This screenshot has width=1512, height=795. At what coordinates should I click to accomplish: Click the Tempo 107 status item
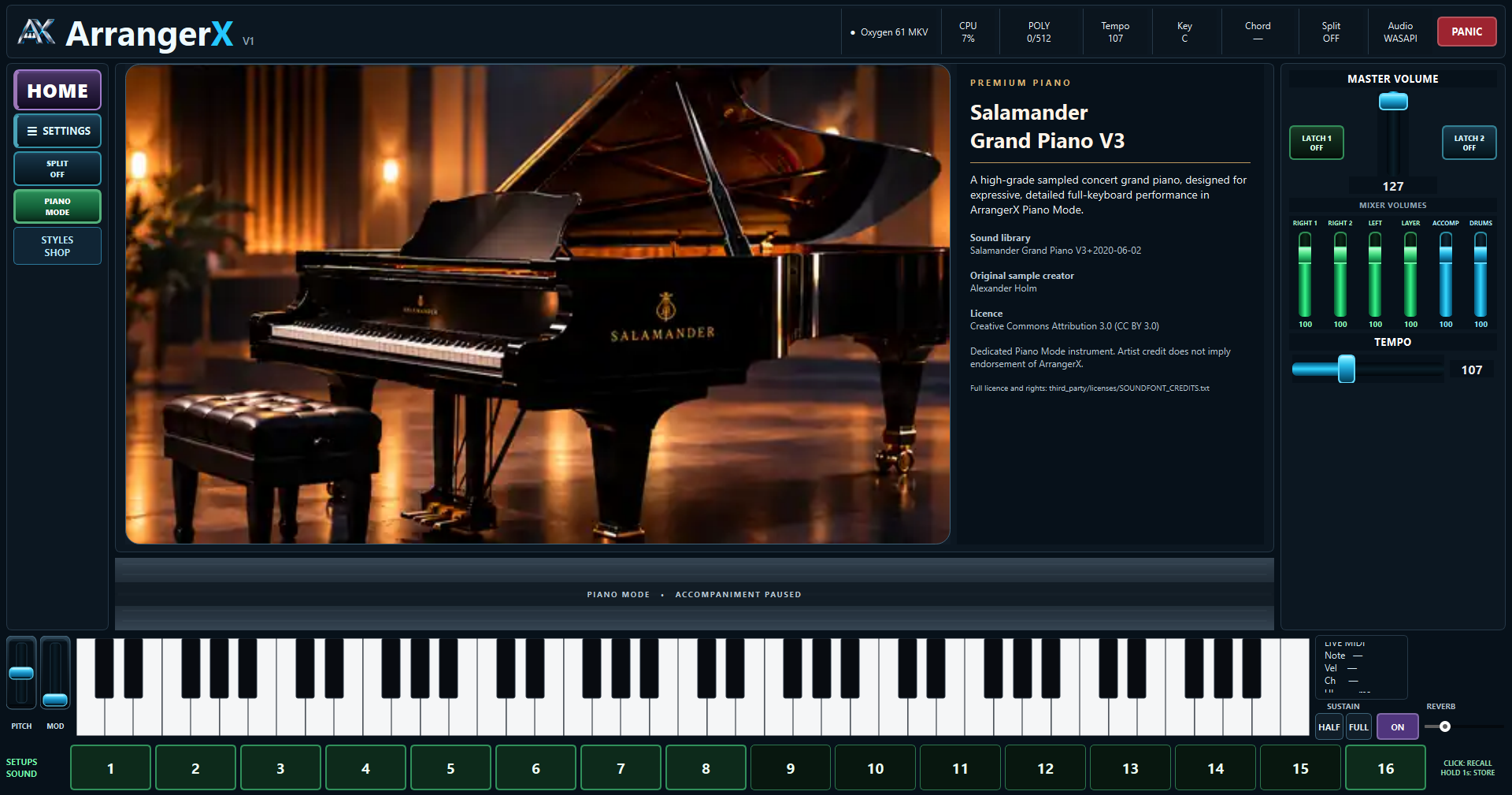pos(1115,32)
